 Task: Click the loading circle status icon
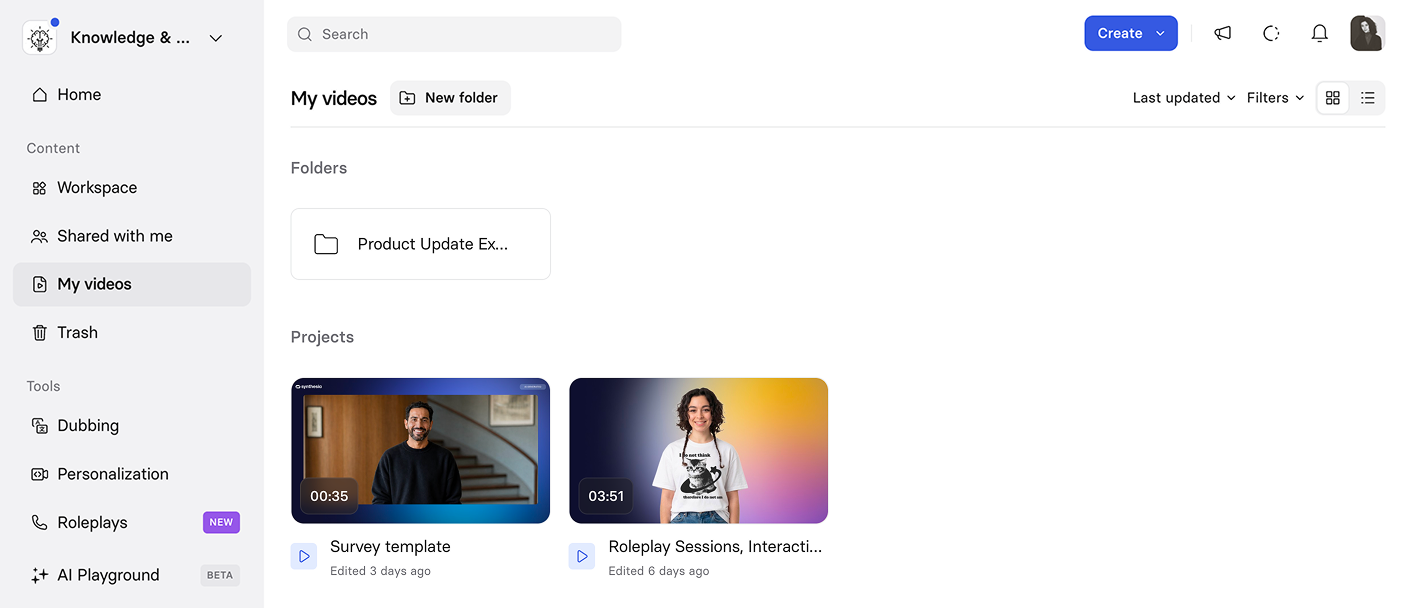(x=1271, y=33)
